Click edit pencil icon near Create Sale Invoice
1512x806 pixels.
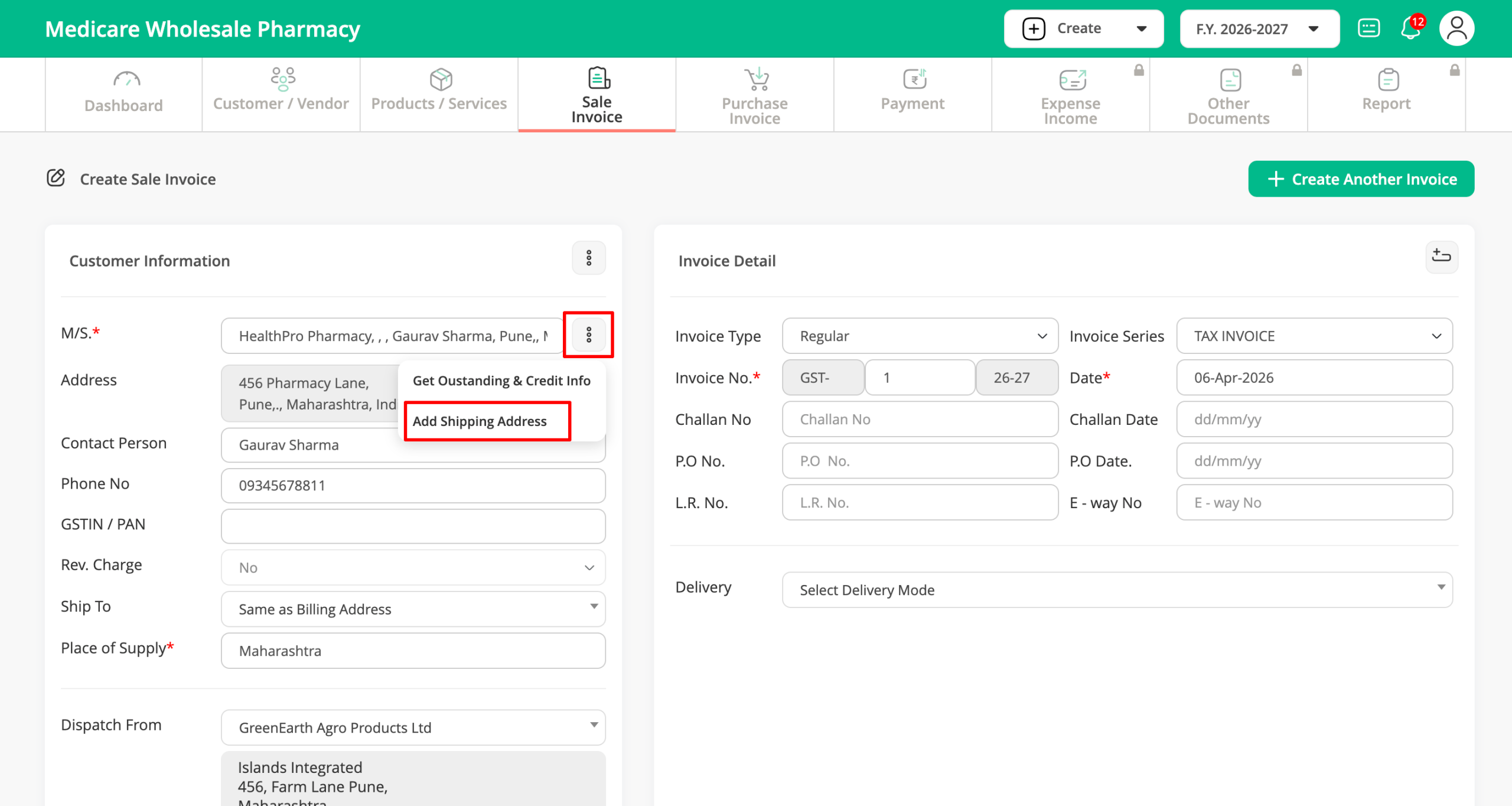click(56, 178)
